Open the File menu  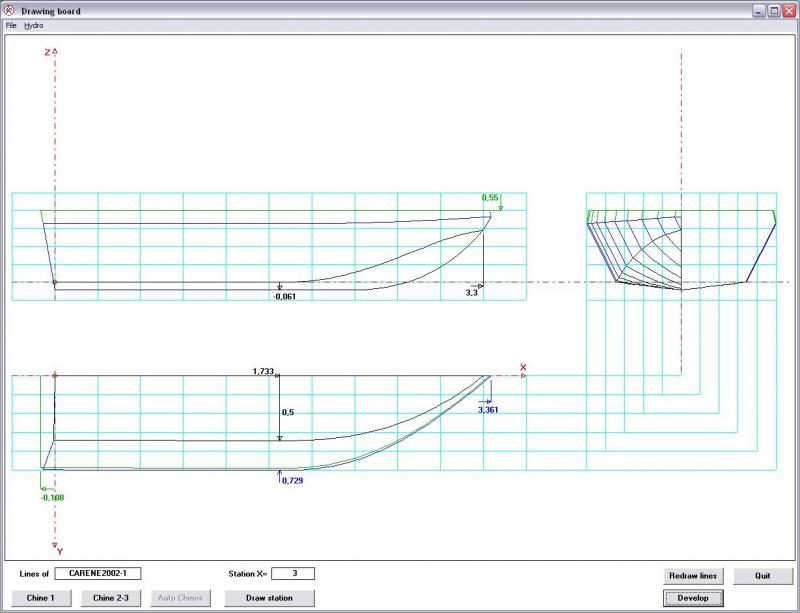point(11,26)
